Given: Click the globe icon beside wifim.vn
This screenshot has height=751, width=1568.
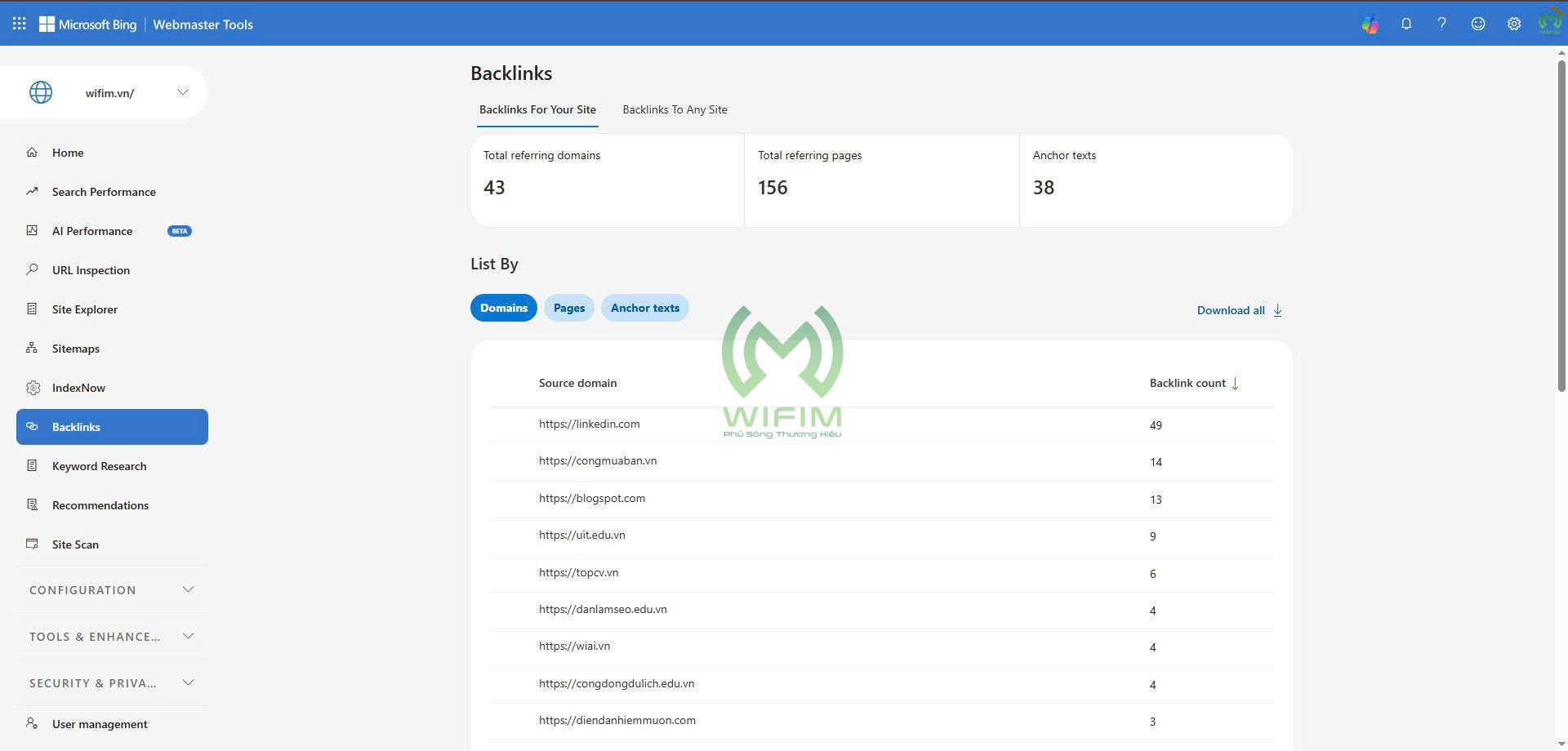Looking at the screenshot, I should [41, 92].
